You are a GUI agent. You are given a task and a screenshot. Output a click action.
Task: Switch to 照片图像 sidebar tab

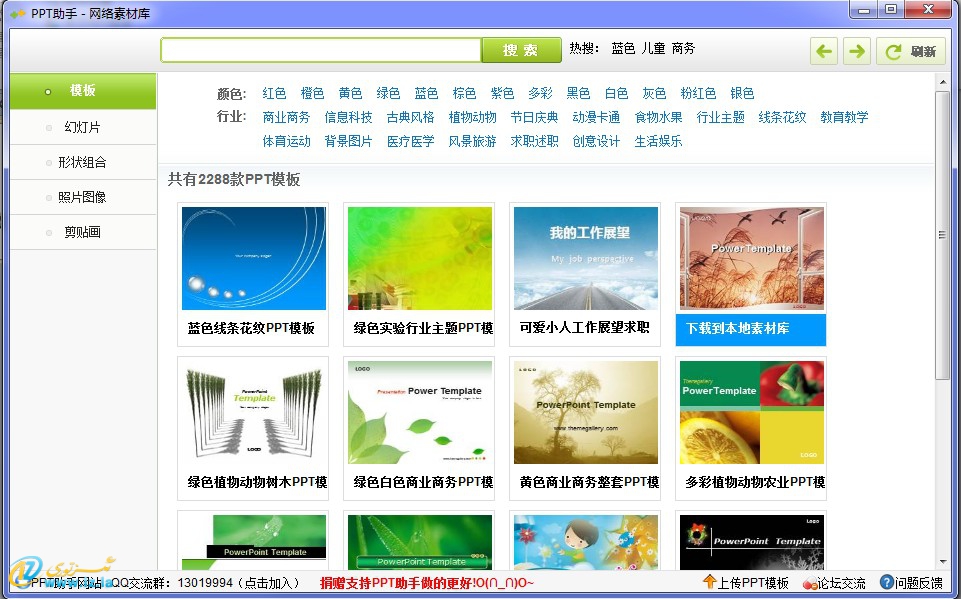[x=83, y=197]
